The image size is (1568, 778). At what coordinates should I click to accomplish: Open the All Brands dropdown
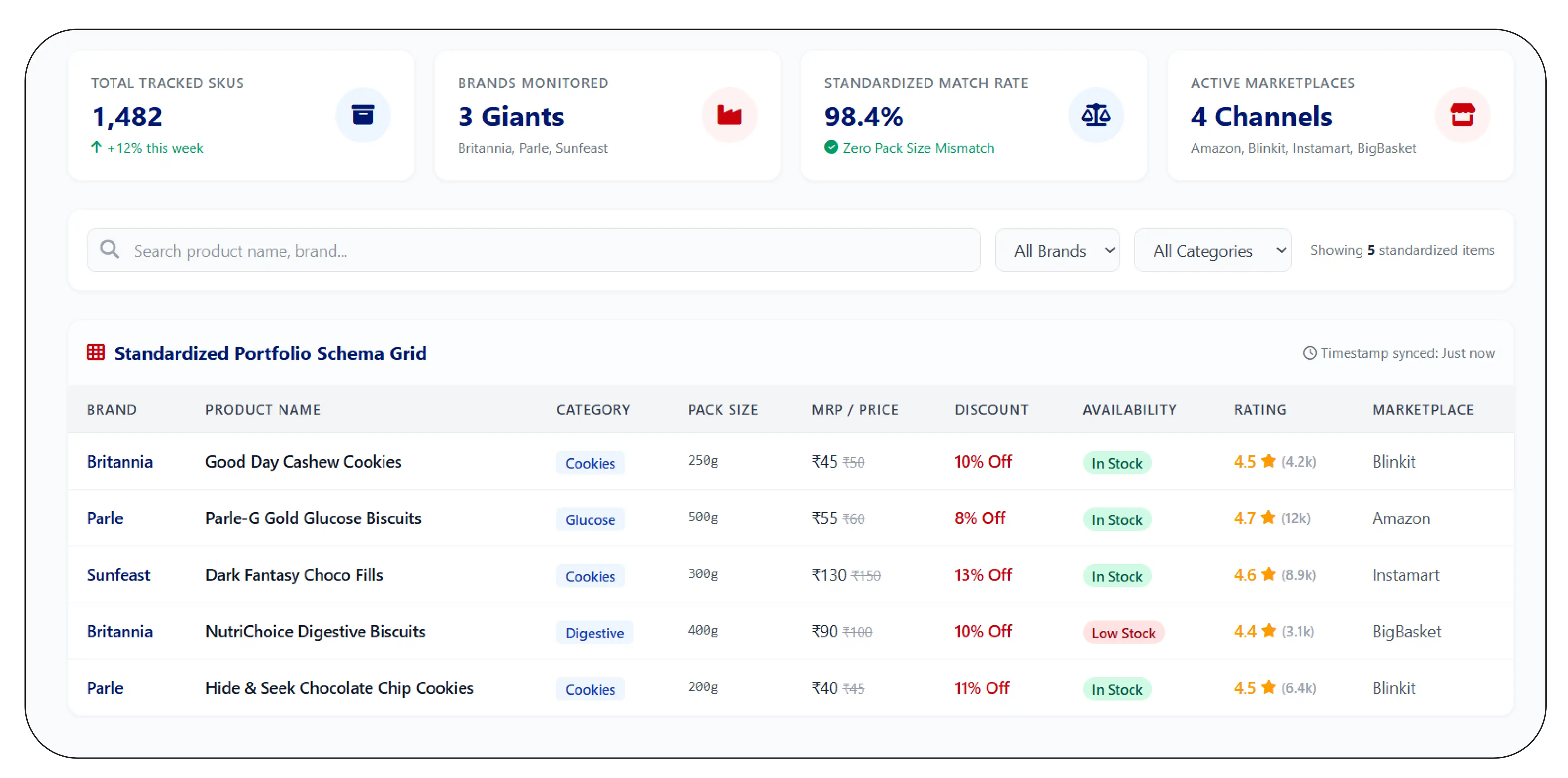pos(1057,250)
